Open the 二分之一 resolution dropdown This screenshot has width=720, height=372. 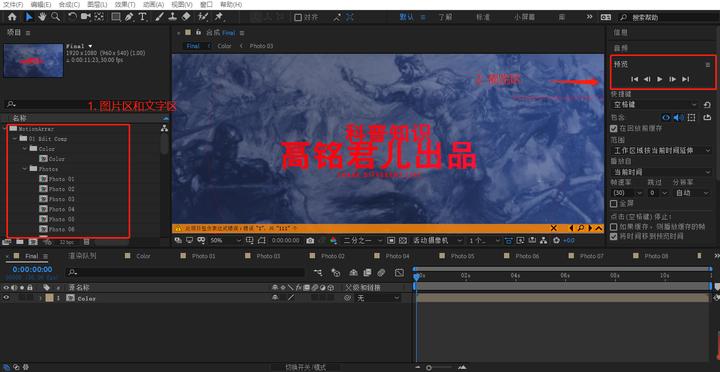[363, 241]
